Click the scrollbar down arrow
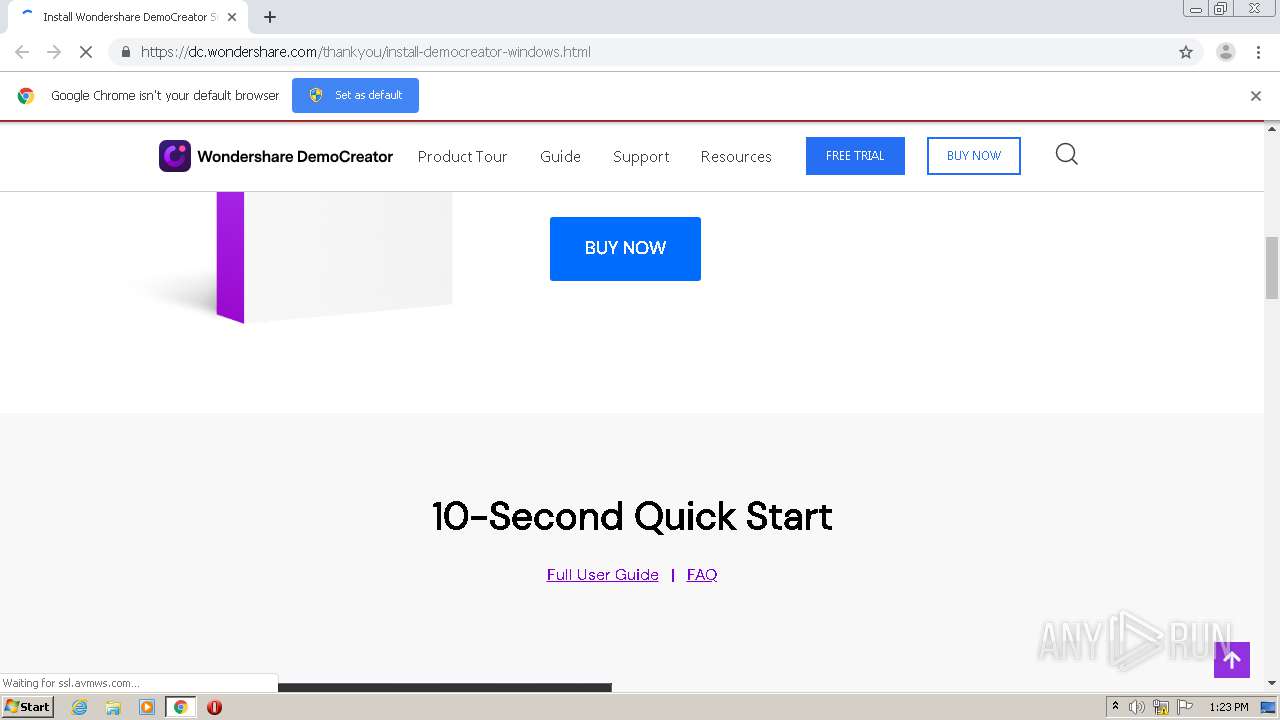The width and height of the screenshot is (1280, 720). 1272,683
